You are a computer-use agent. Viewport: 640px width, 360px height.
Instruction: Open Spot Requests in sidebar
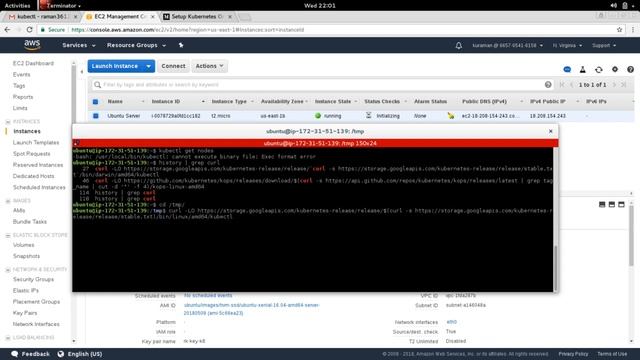tap(31, 154)
